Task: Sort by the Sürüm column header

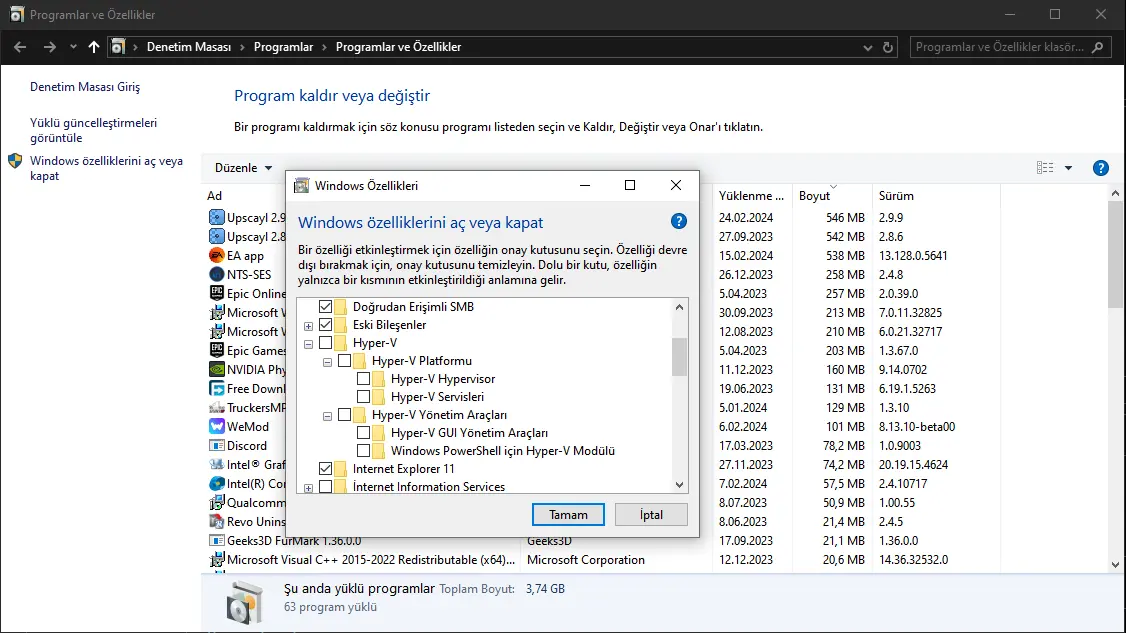Action: (896, 195)
